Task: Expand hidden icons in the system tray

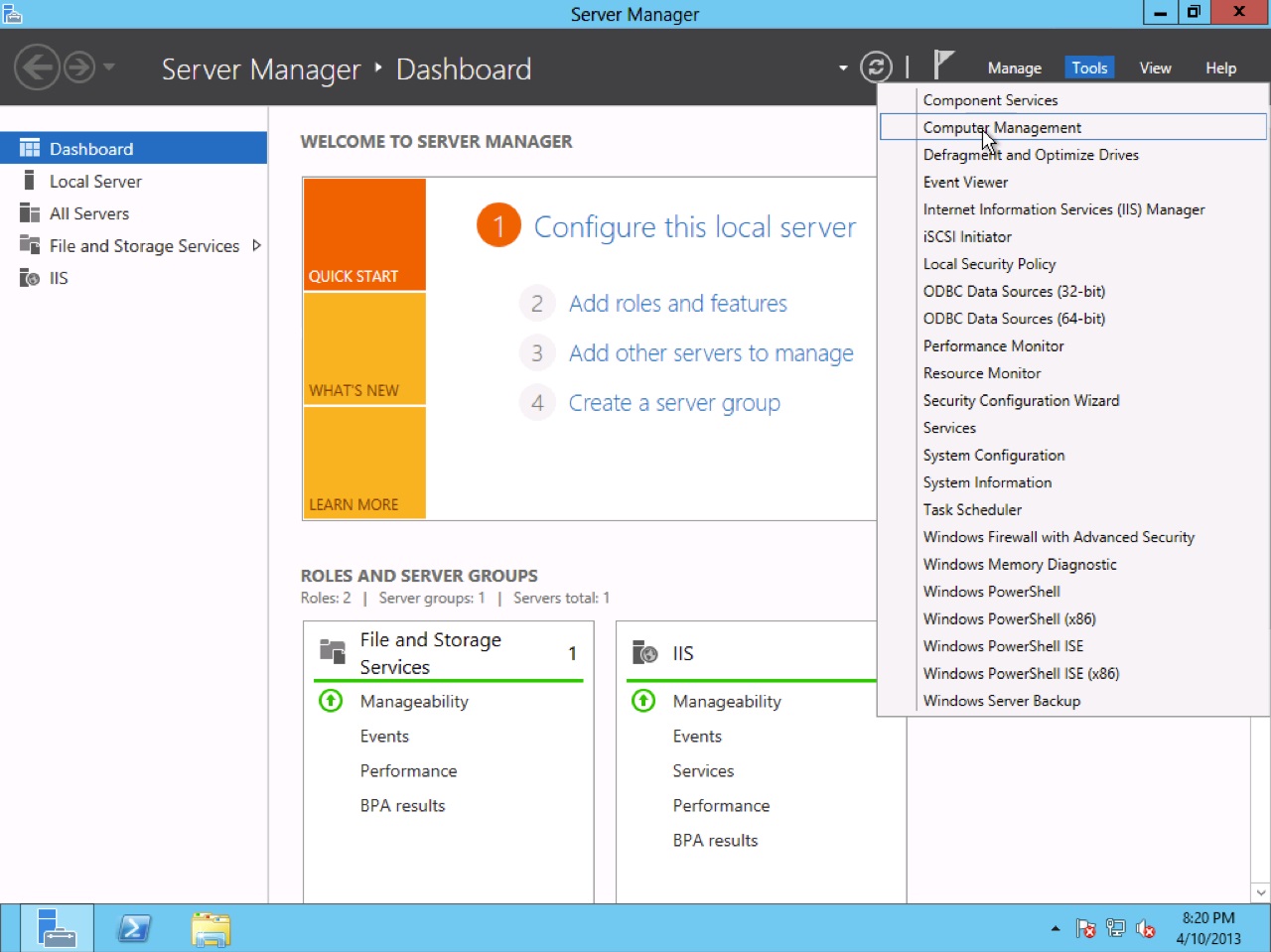Action: tap(1056, 929)
